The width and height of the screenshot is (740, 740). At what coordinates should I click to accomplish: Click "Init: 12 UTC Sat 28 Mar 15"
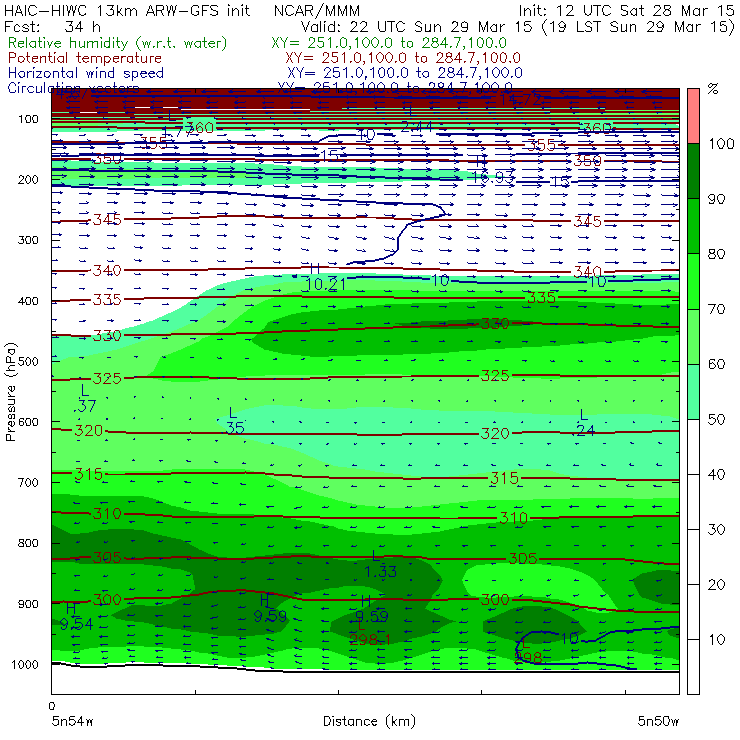pyautogui.click(x=627, y=10)
